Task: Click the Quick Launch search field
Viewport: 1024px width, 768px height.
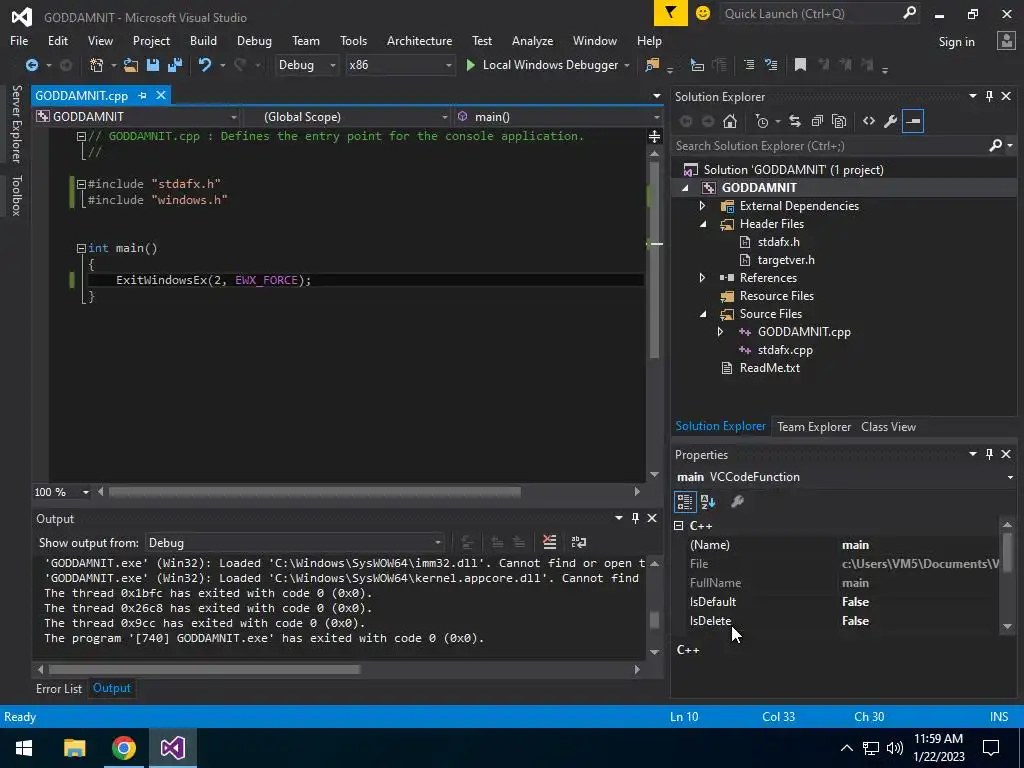Action: (x=810, y=13)
